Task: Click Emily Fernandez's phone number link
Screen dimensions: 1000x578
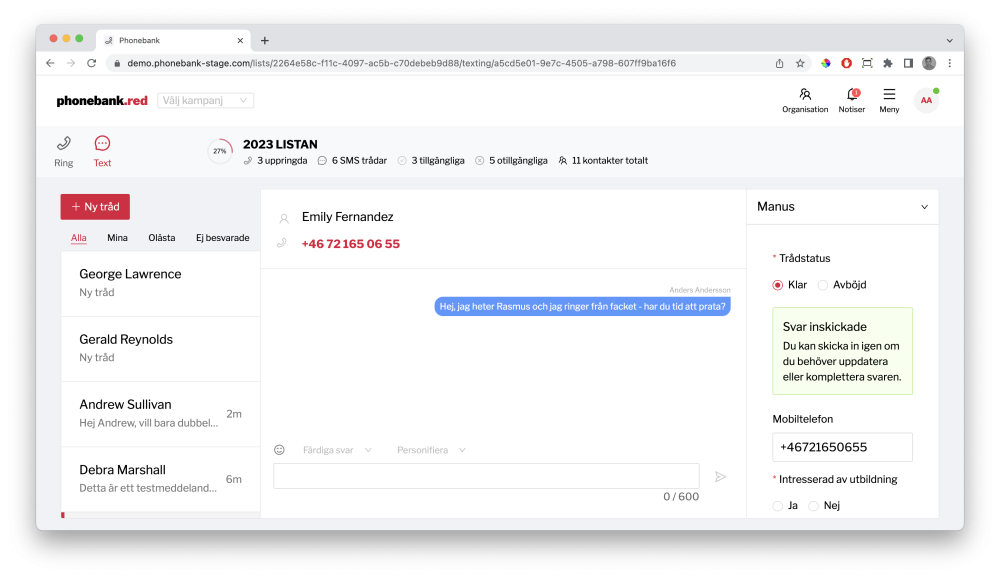Action: click(x=350, y=244)
